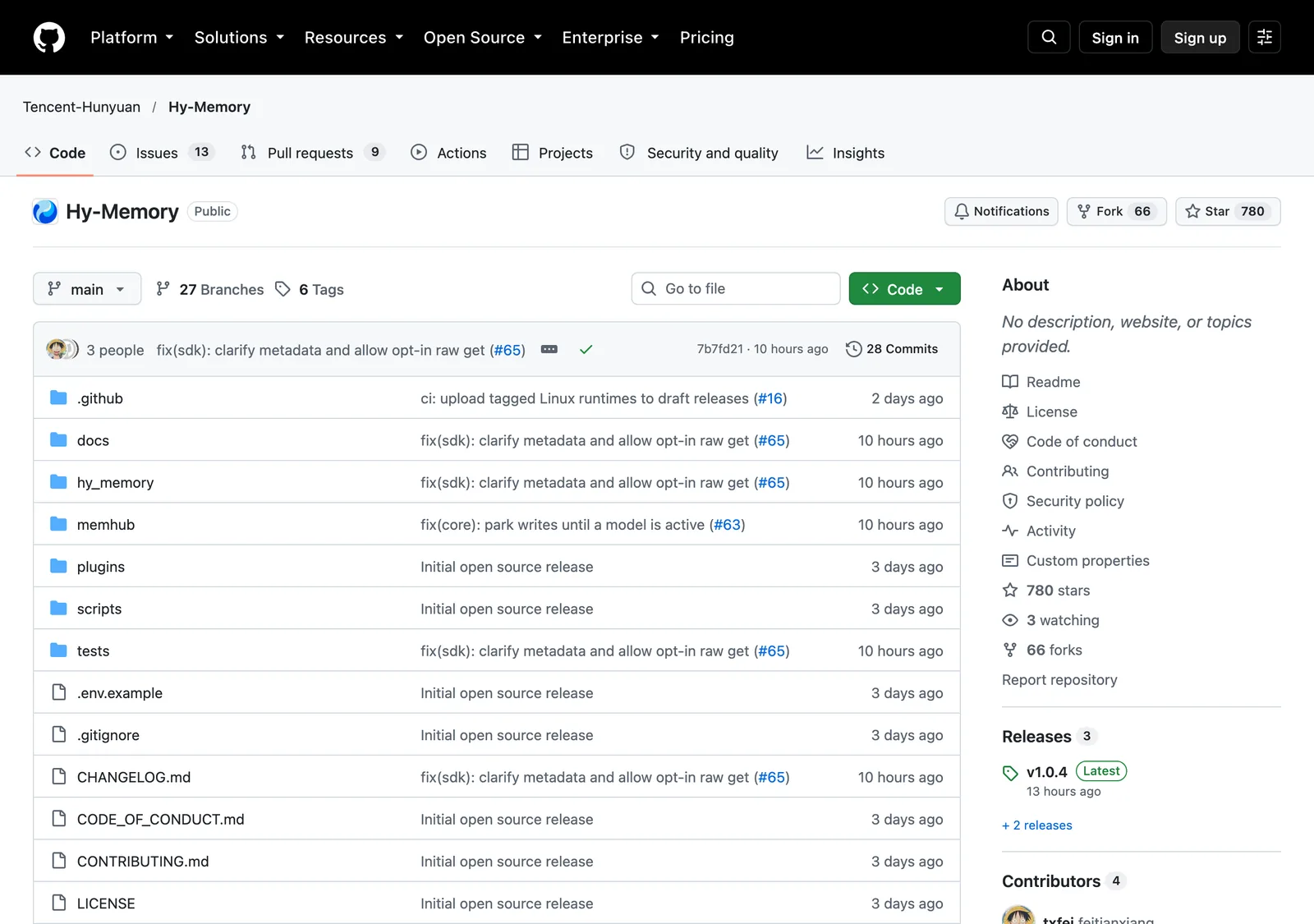Click the Hy-Memory repository avatar logo
This screenshot has width=1314, height=924.
pos(45,212)
